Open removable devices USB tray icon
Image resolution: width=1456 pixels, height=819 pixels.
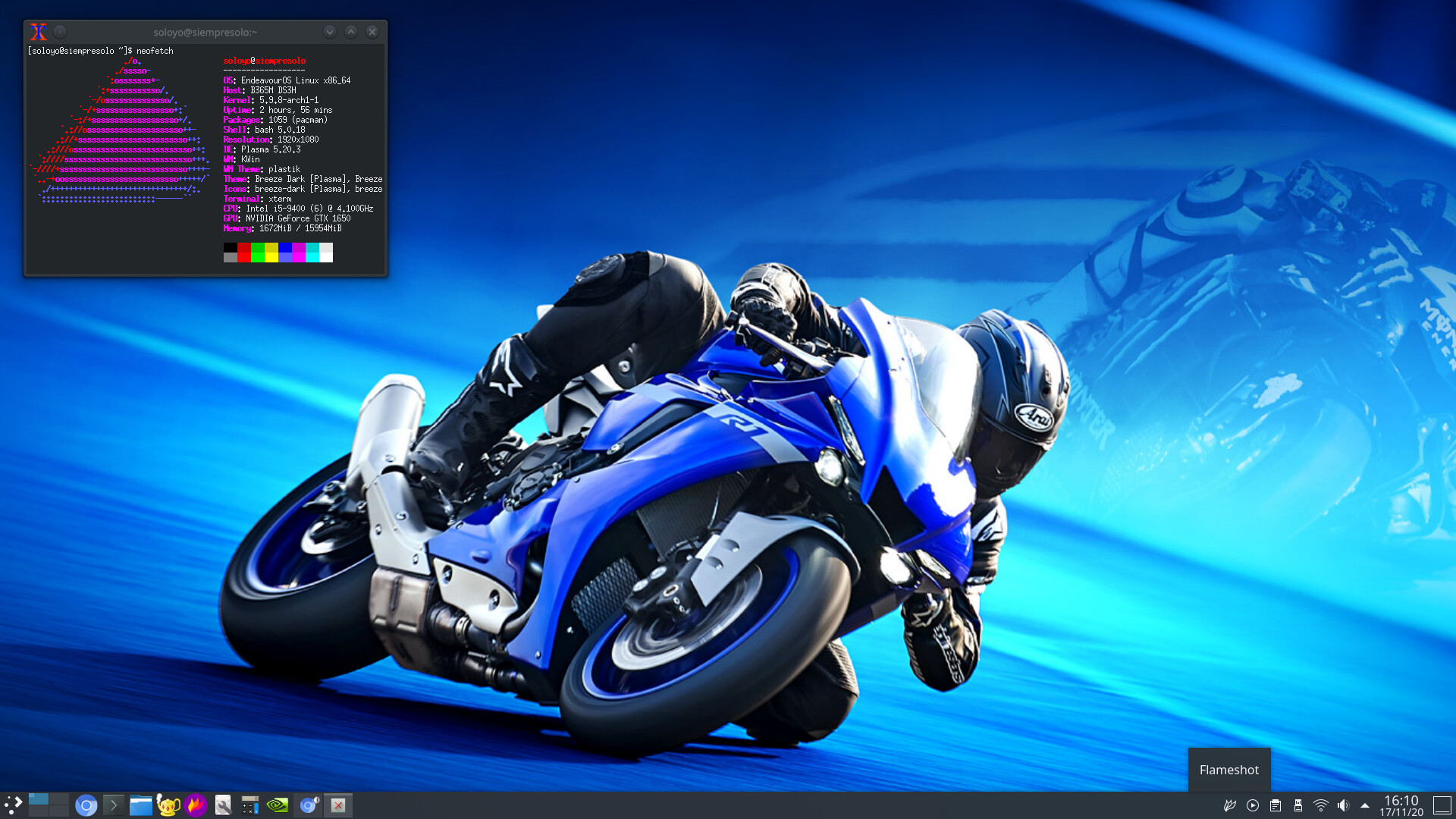pyautogui.click(x=1298, y=805)
